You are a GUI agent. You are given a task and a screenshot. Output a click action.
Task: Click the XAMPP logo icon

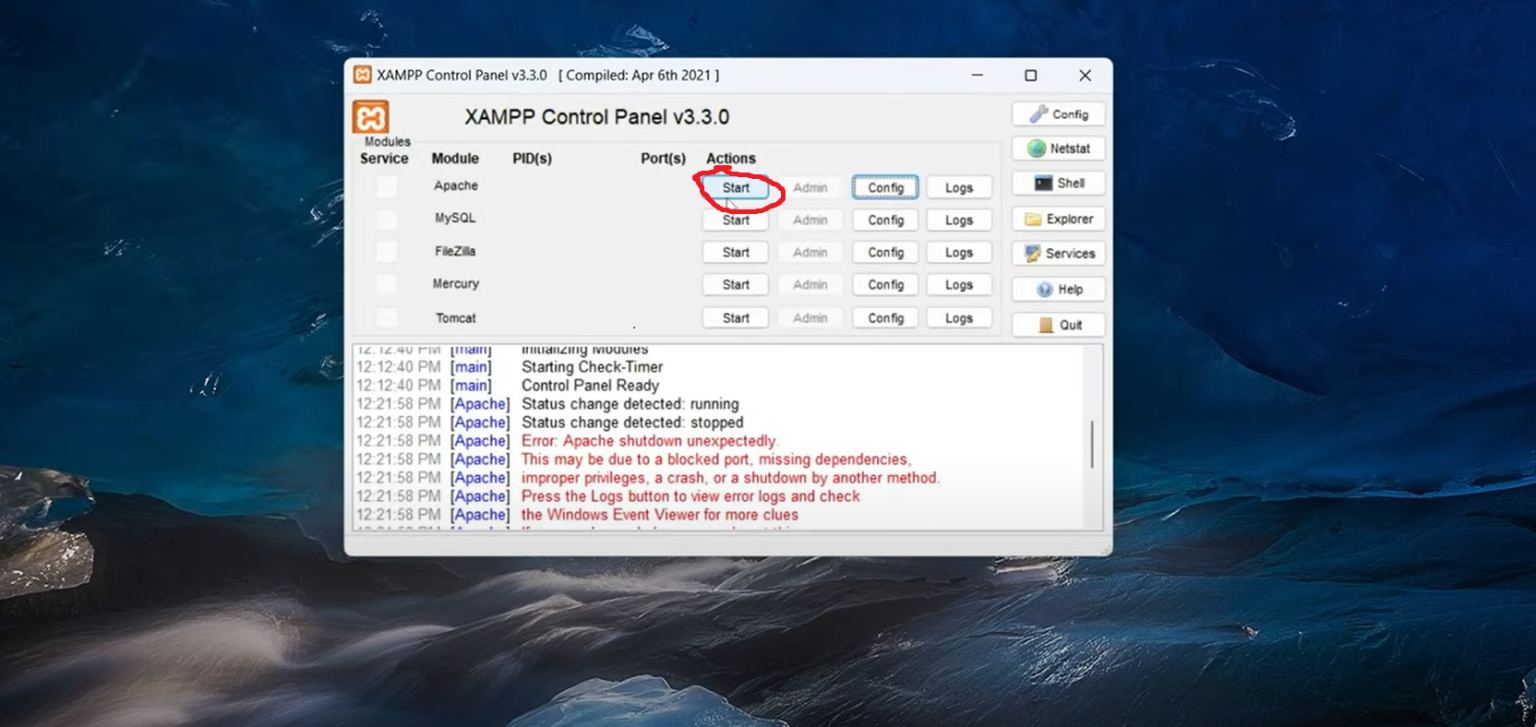click(x=371, y=117)
